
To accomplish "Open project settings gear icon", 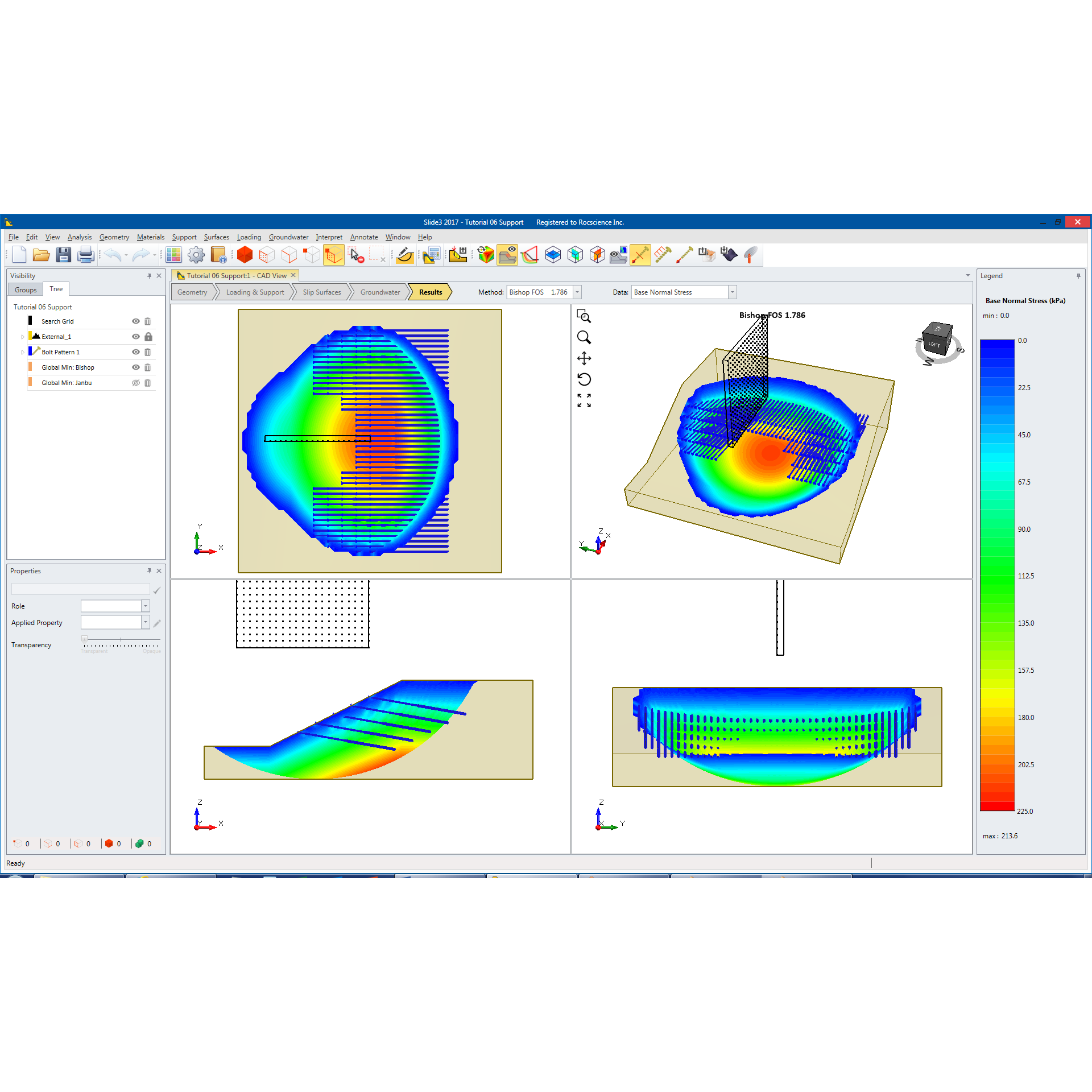I will point(196,255).
